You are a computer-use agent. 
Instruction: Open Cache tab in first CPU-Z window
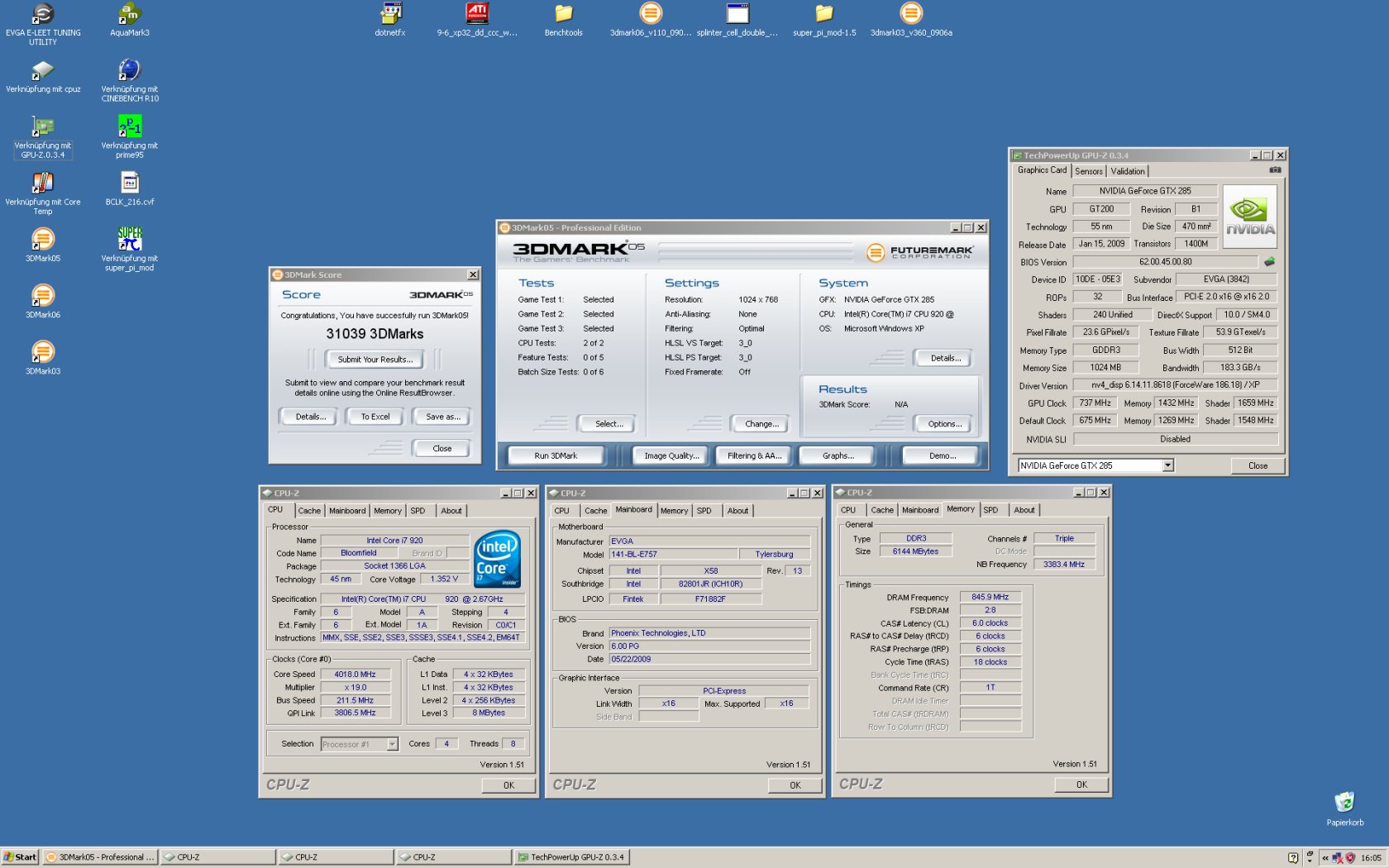309,511
